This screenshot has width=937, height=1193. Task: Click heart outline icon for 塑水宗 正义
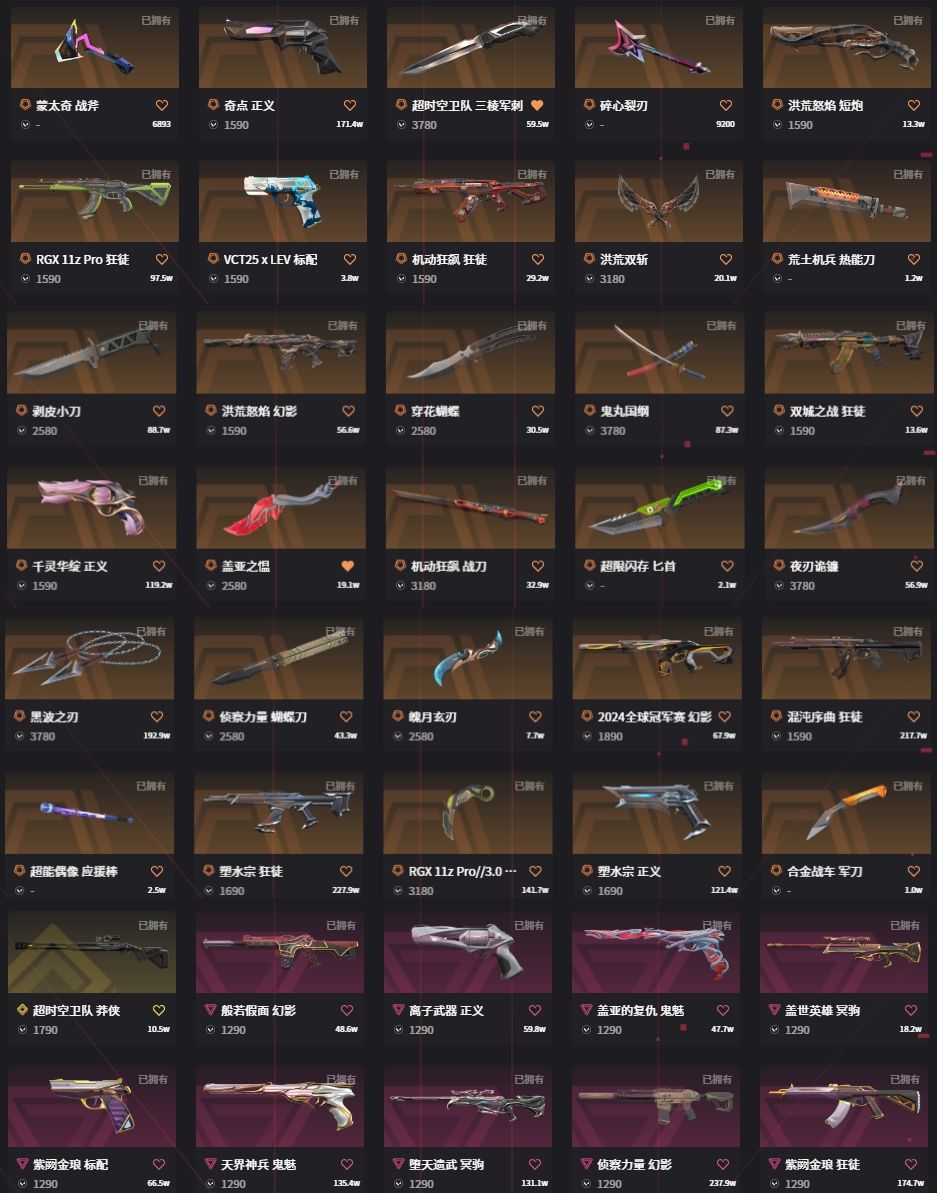[724, 871]
